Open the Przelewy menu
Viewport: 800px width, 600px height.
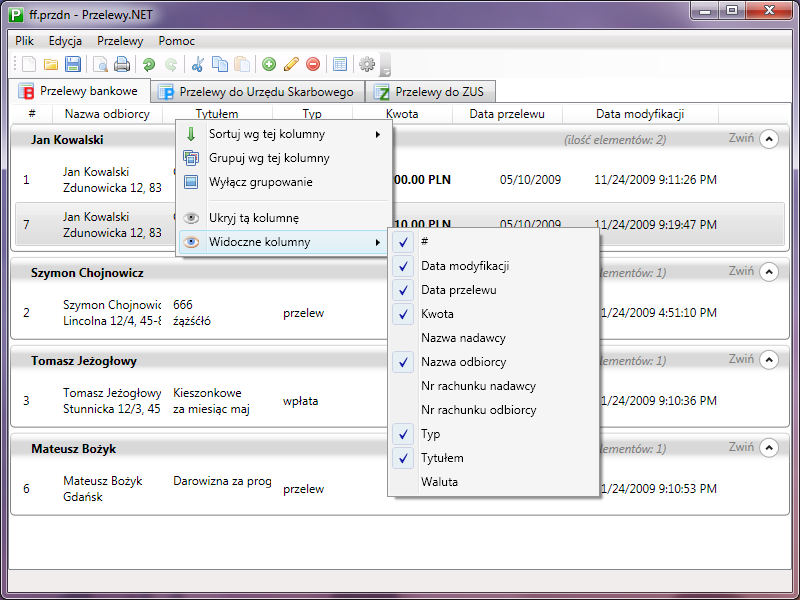click(x=120, y=41)
